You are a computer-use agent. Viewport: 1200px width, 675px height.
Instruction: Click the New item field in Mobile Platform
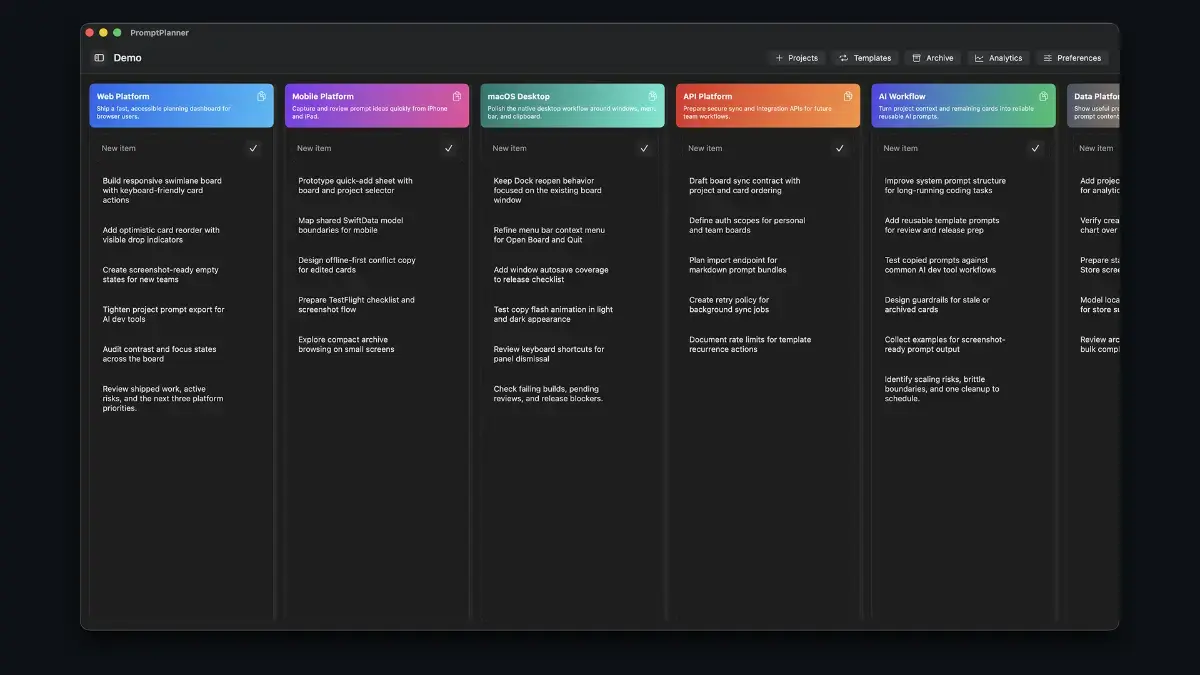(x=364, y=148)
